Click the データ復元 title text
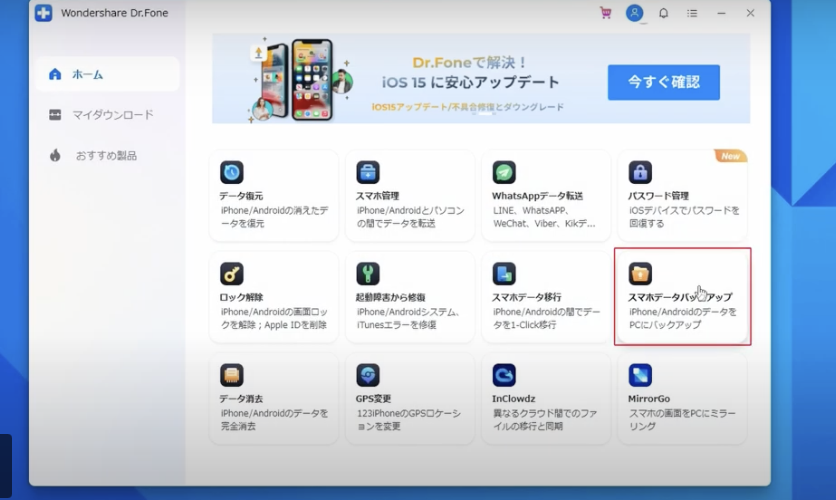 pyautogui.click(x=241, y=196)
